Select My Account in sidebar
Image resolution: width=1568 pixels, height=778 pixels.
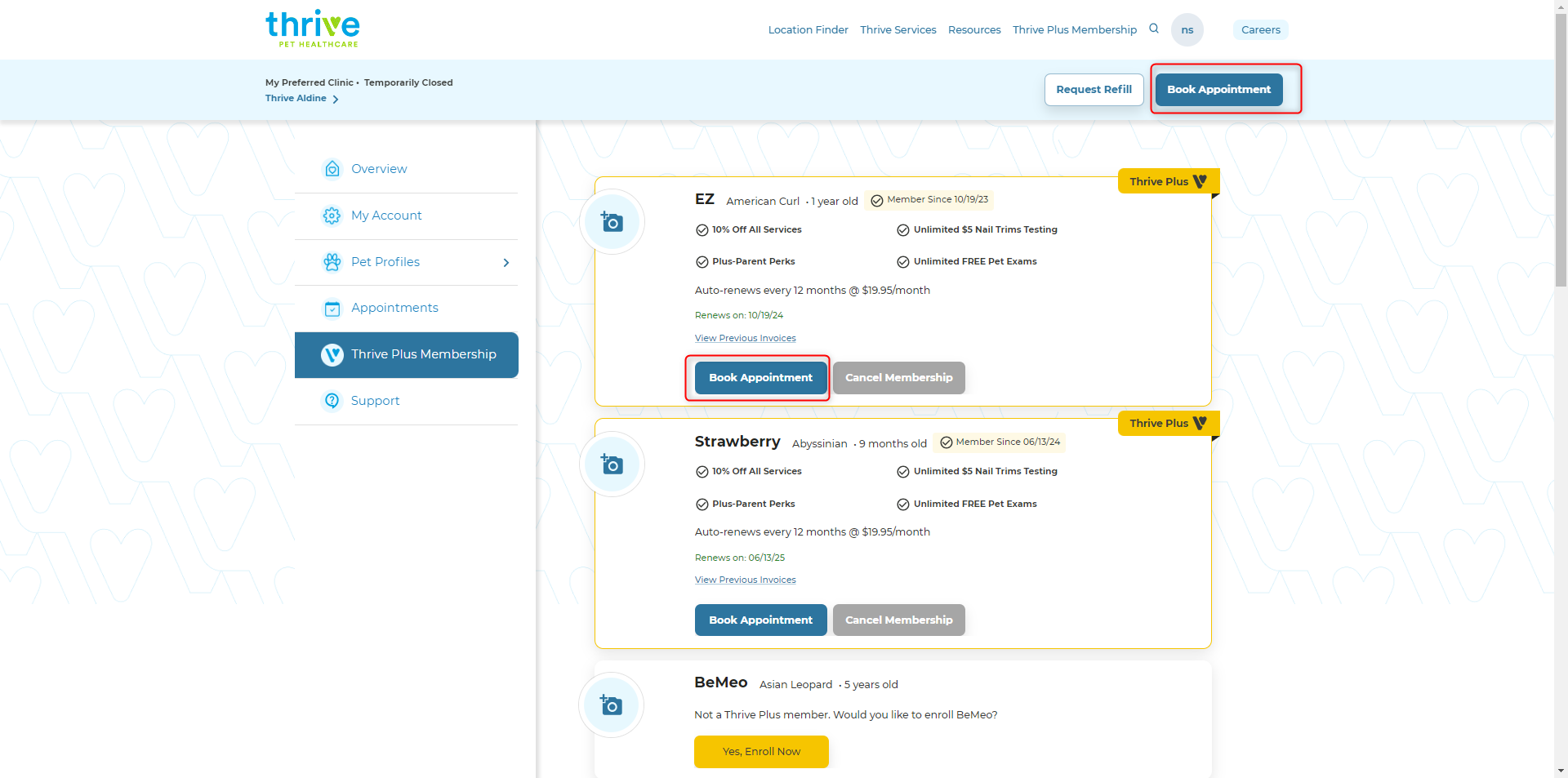click(406, 216)
